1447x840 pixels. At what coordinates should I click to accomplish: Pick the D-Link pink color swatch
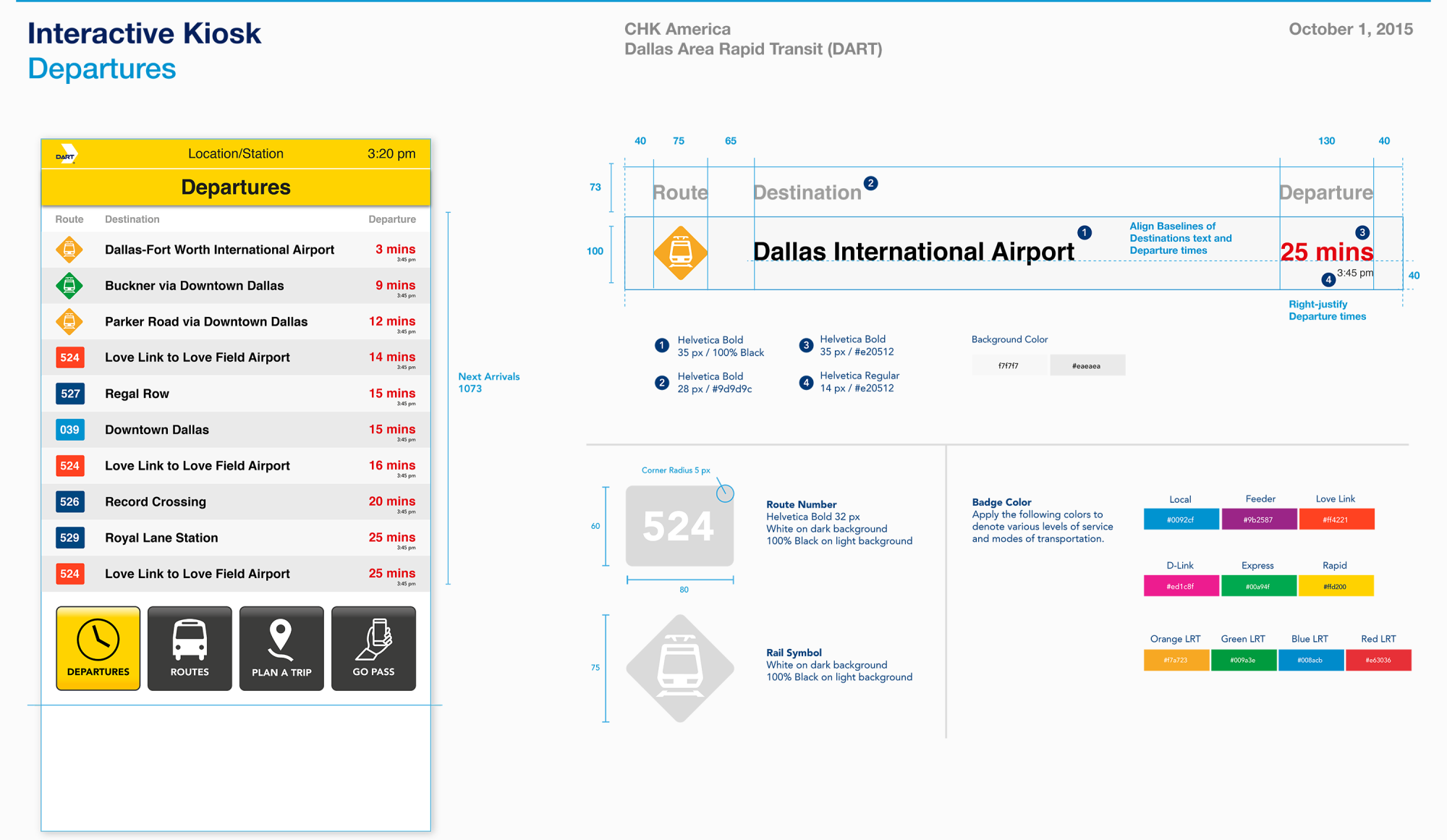point(1181,586)
